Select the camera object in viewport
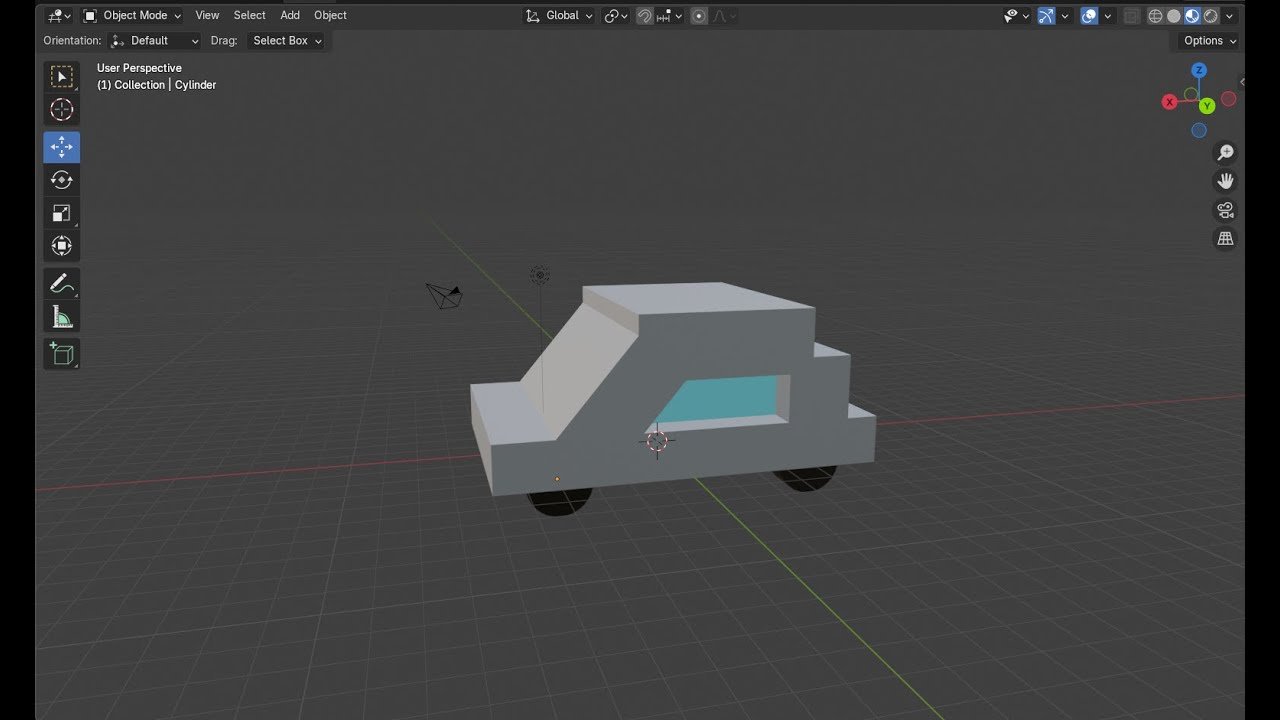The image size is (1280, 720). pos(445,295)
